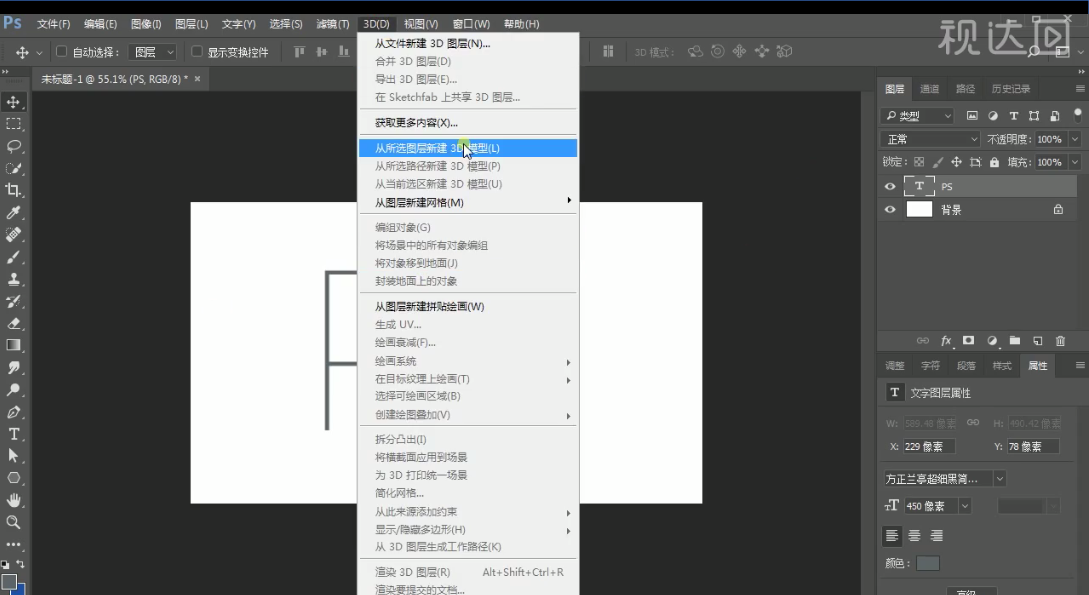Hide the PS text layer

(x=890, y=186)
